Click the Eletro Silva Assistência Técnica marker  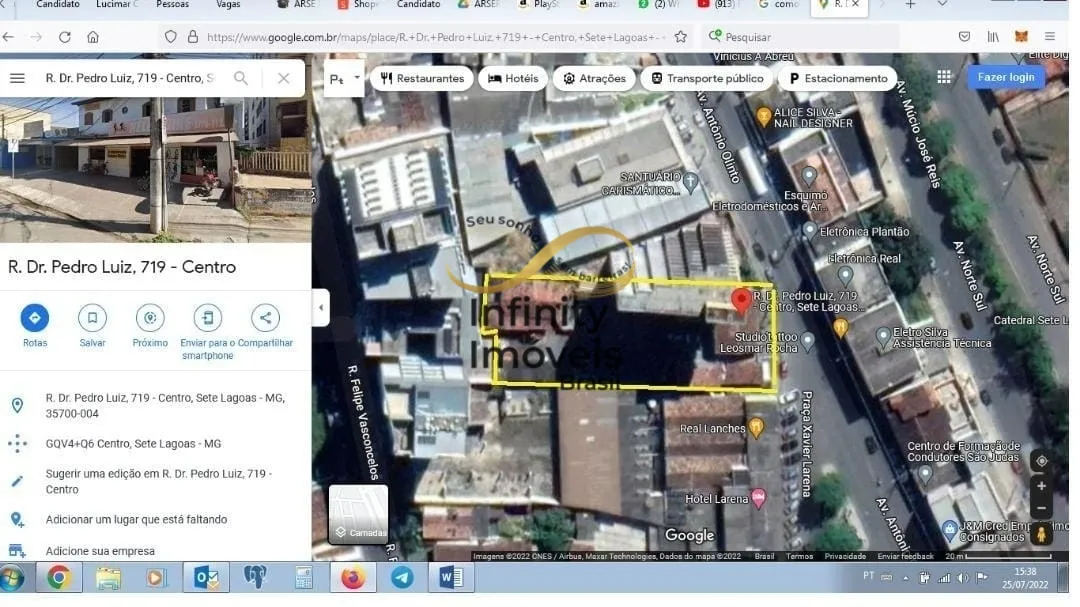tap(883, 336)
